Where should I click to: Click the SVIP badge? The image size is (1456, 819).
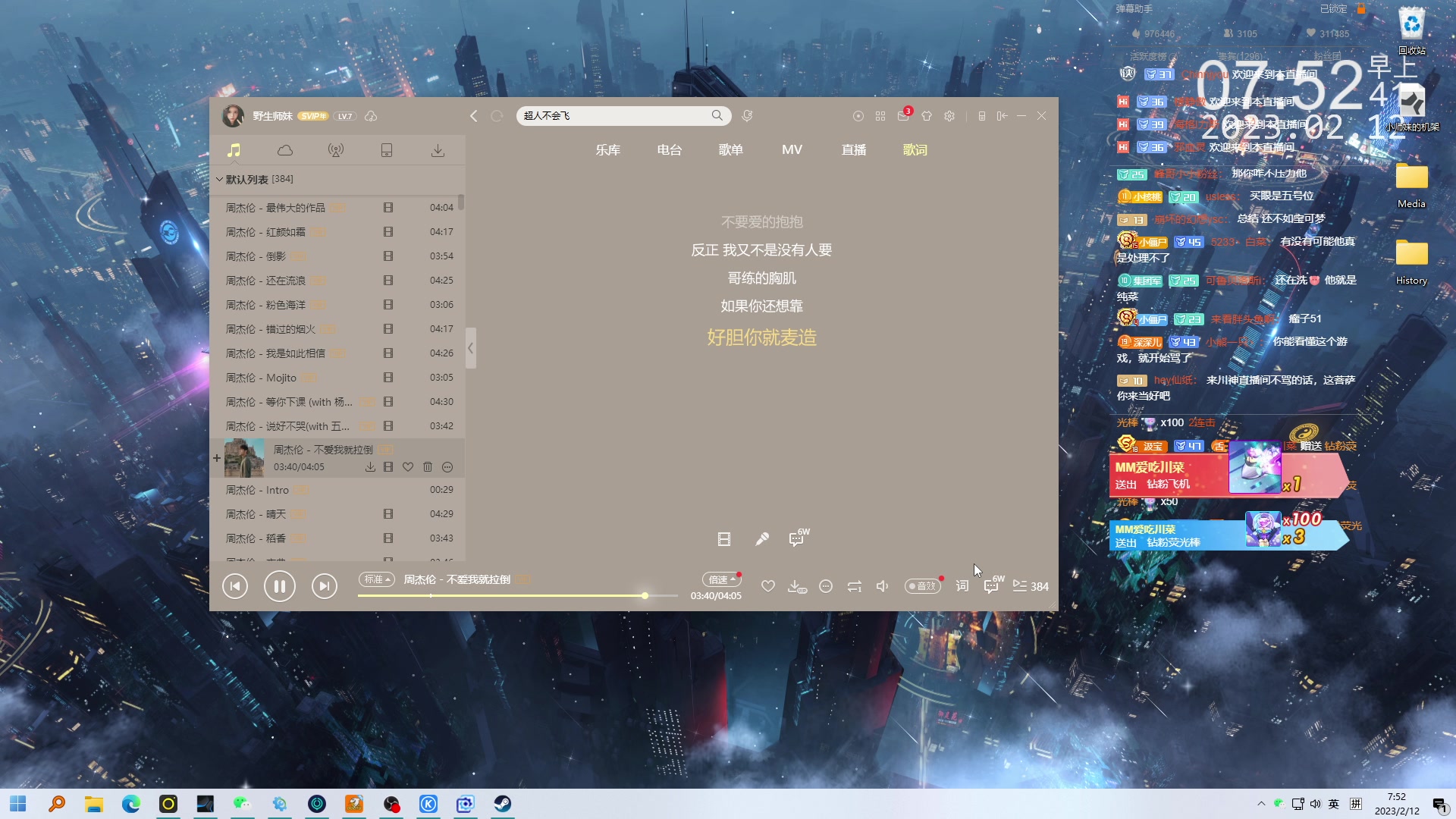[x=313, y=116]
